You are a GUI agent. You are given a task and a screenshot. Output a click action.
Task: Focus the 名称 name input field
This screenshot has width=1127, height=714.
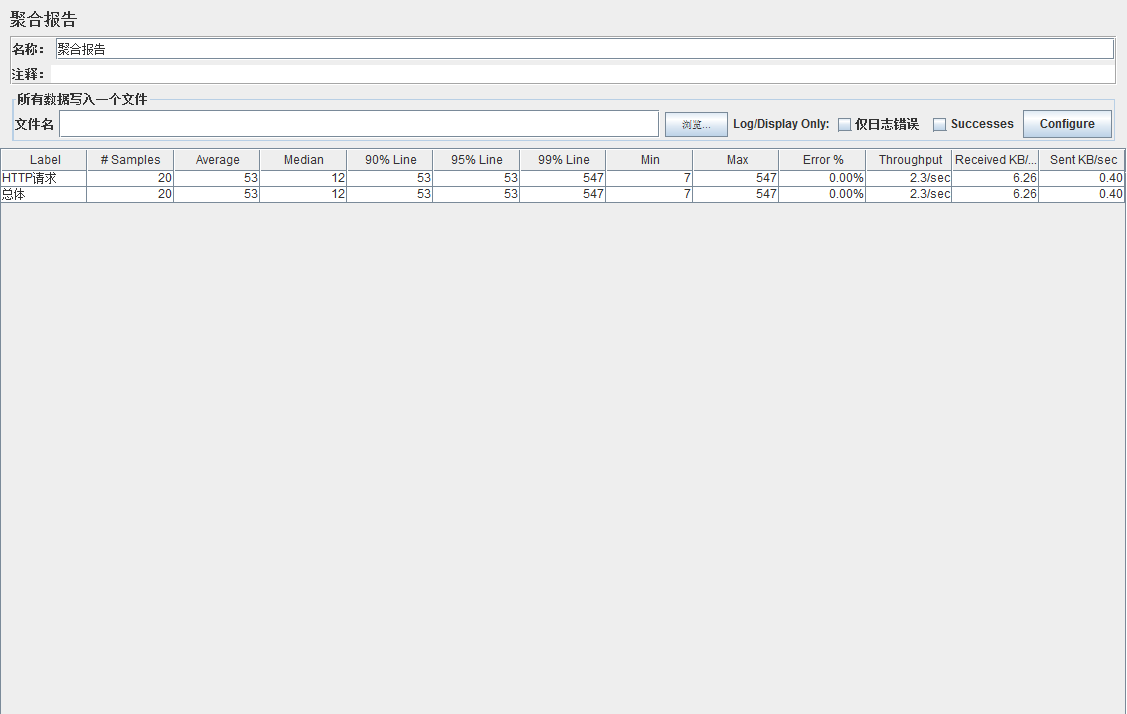585,49
